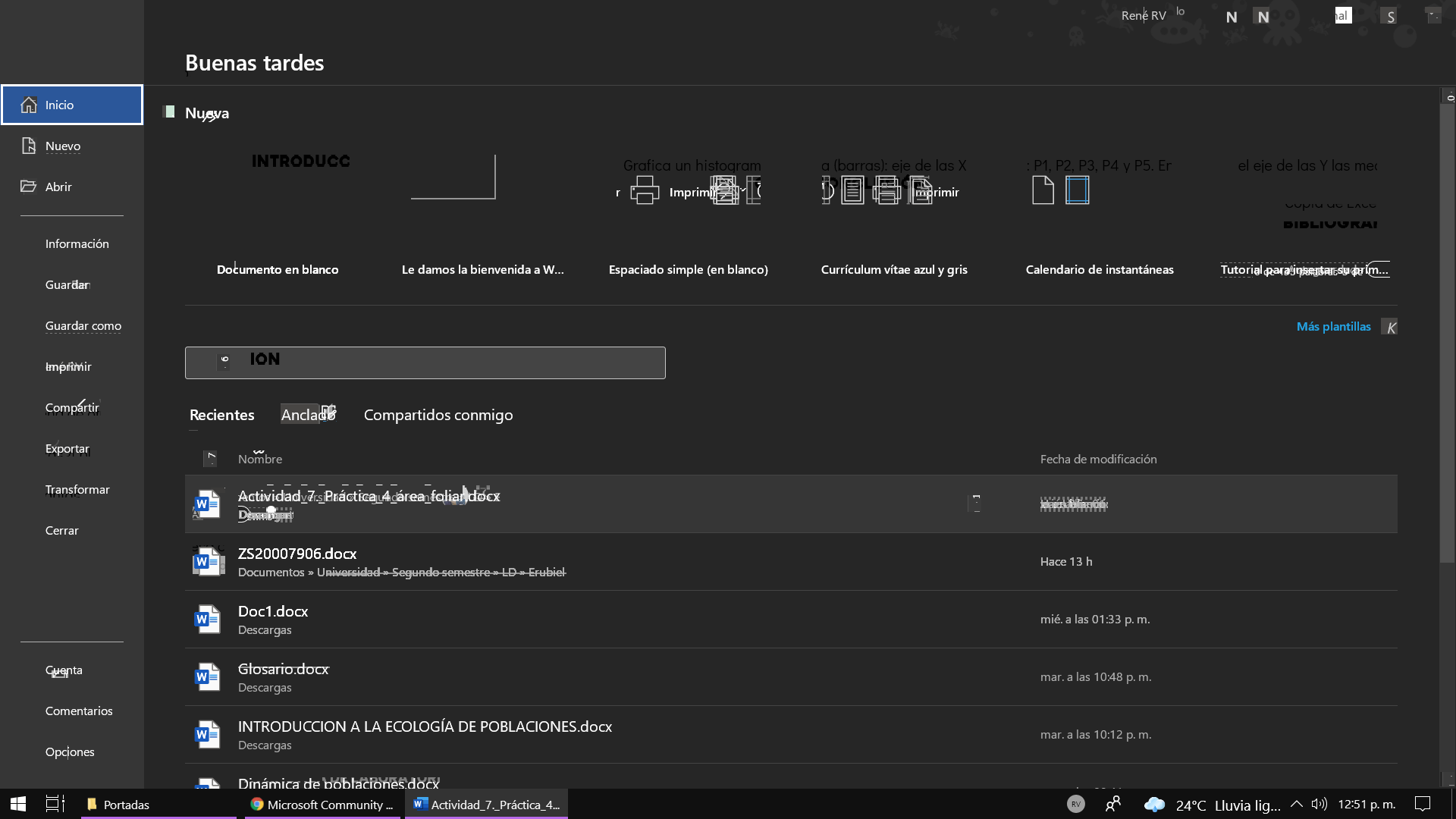Click Word icon beside Doc1.docx
The width and height of the screenshot is (1456, 819).
[x=207, y=620]
